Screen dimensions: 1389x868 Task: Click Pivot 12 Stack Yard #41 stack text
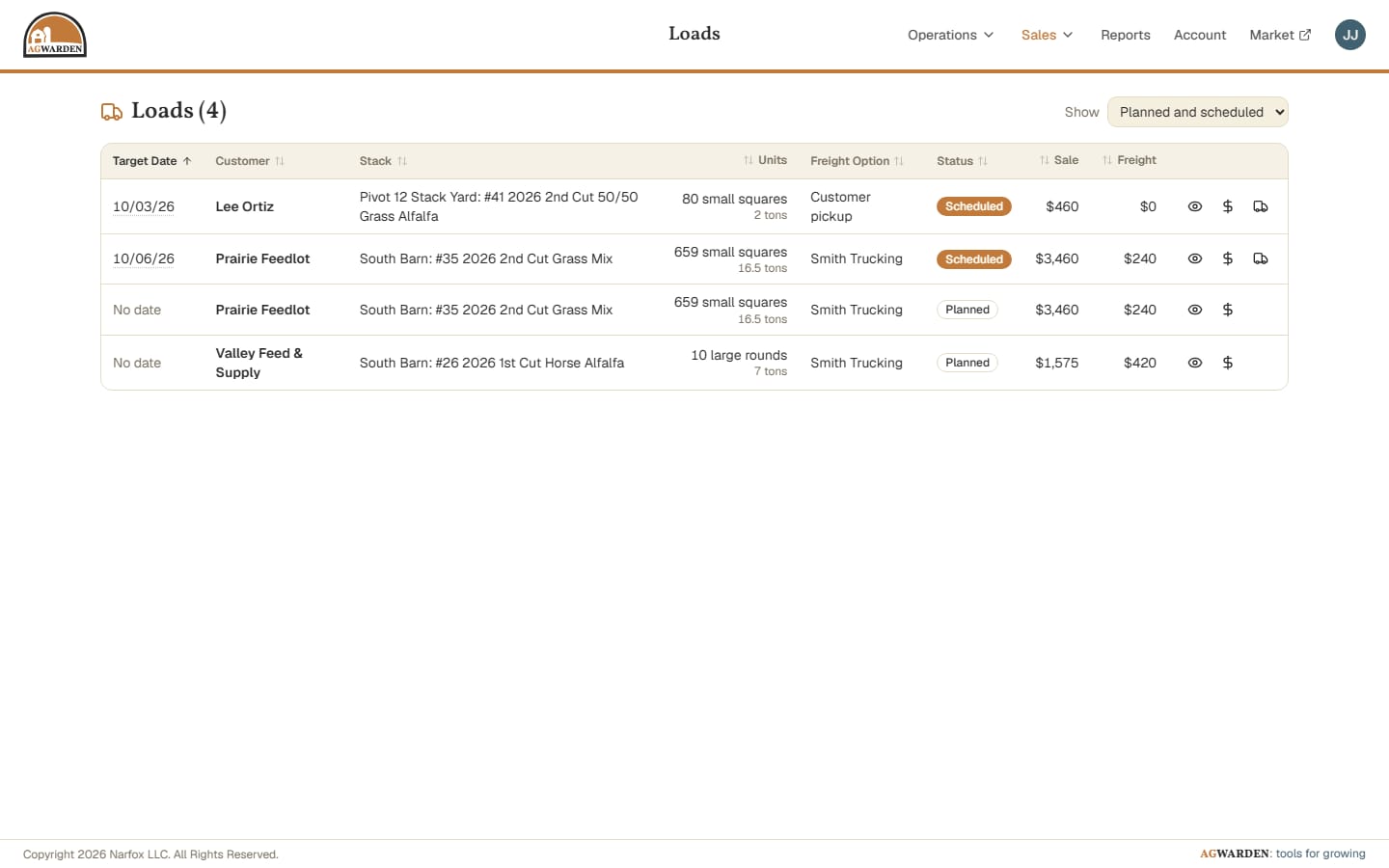pos(499,206)
